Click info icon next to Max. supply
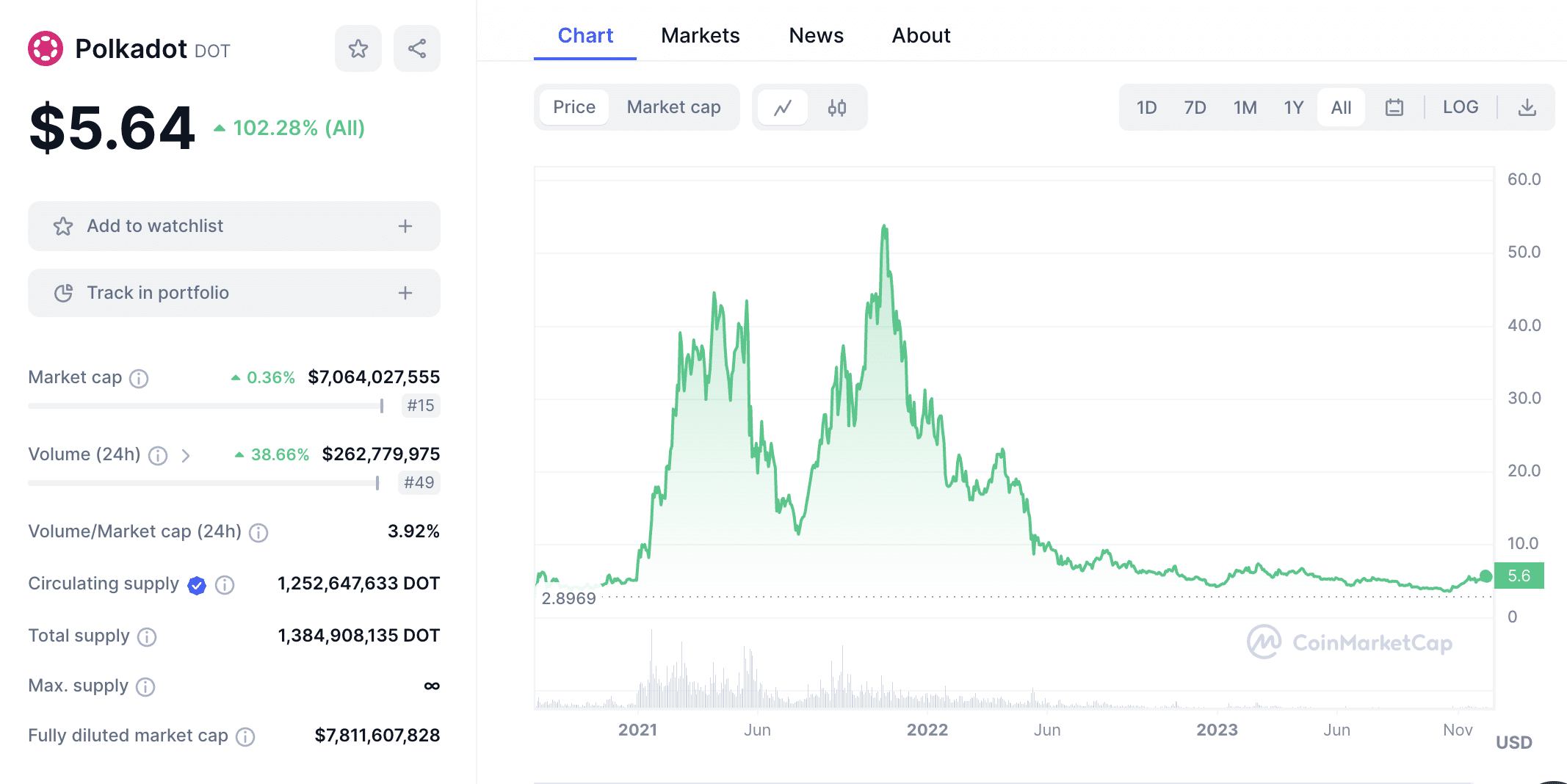The image size is (1567, 784). point(145,686)
